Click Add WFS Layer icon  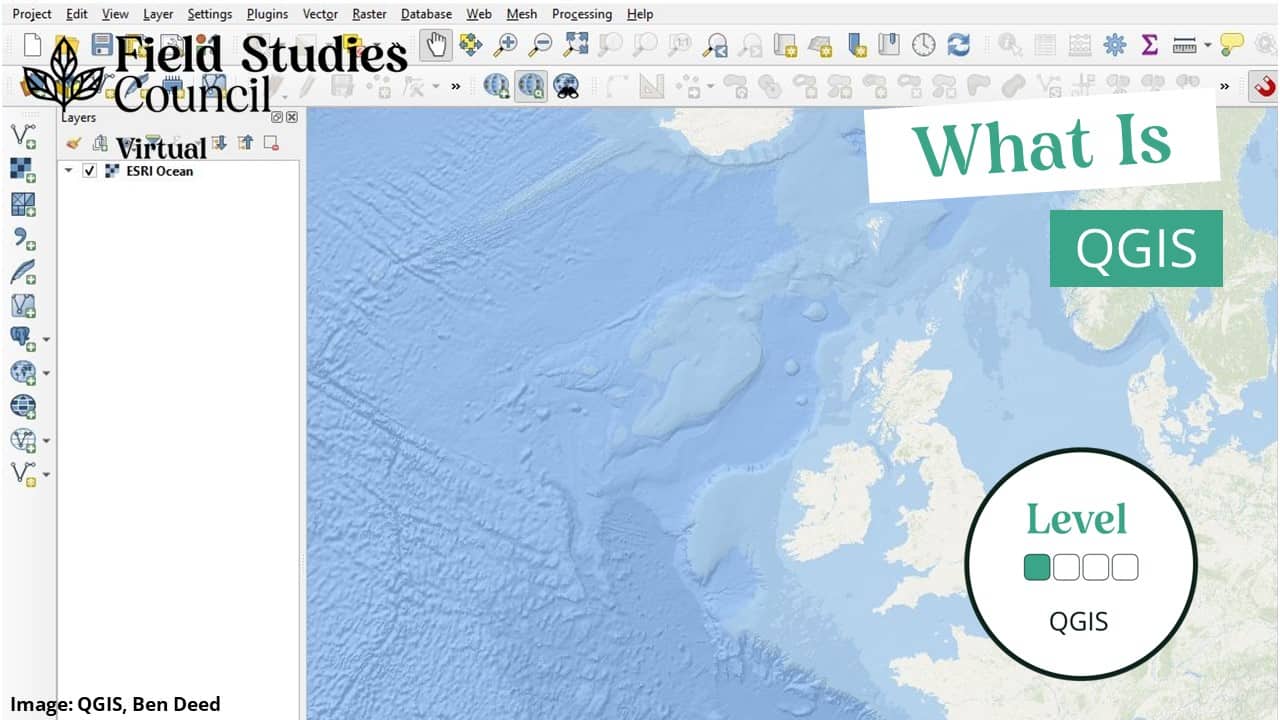coord(23,440)
